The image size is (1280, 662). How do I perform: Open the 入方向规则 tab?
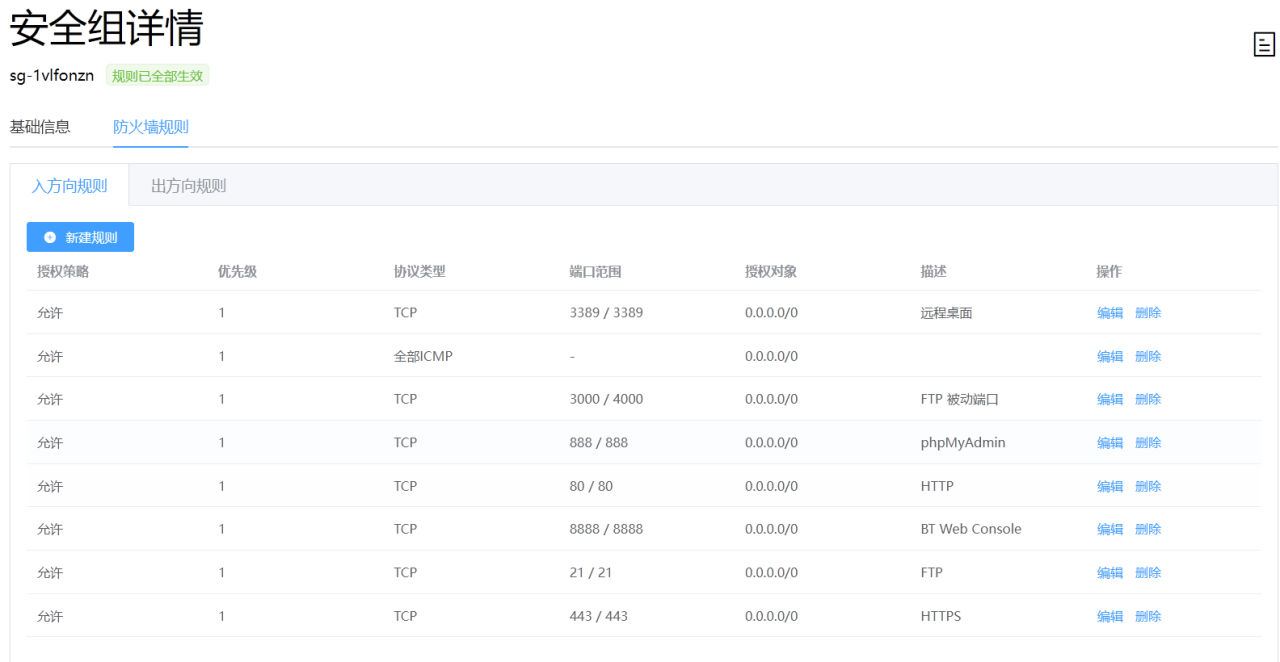pyautogui.click(x=70, y=186)
